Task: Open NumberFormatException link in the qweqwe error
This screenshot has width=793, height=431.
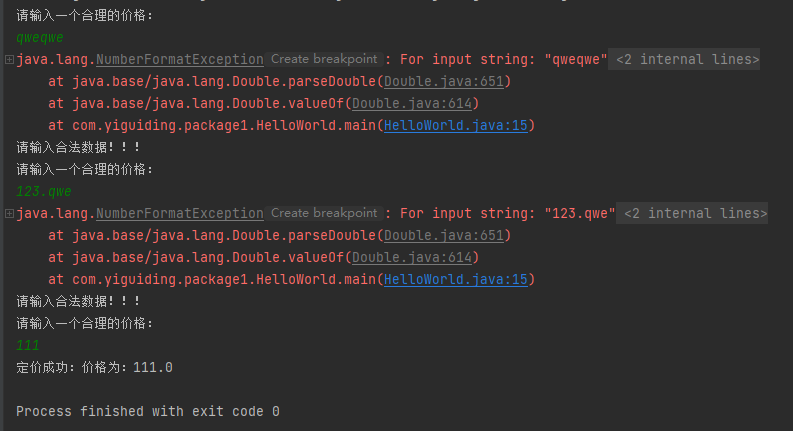Action: point(179,60)
